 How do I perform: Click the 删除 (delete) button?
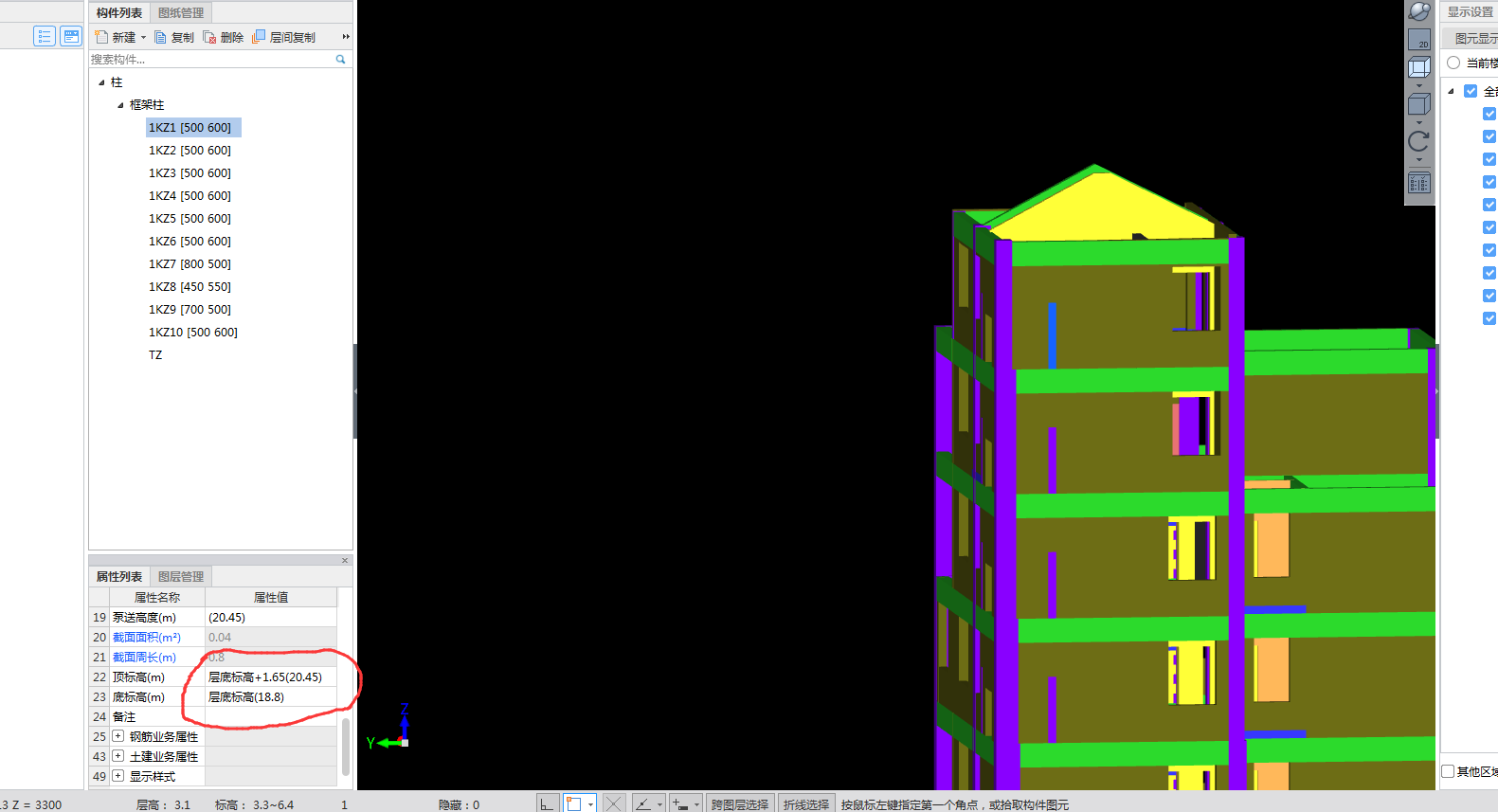point(224,37)
